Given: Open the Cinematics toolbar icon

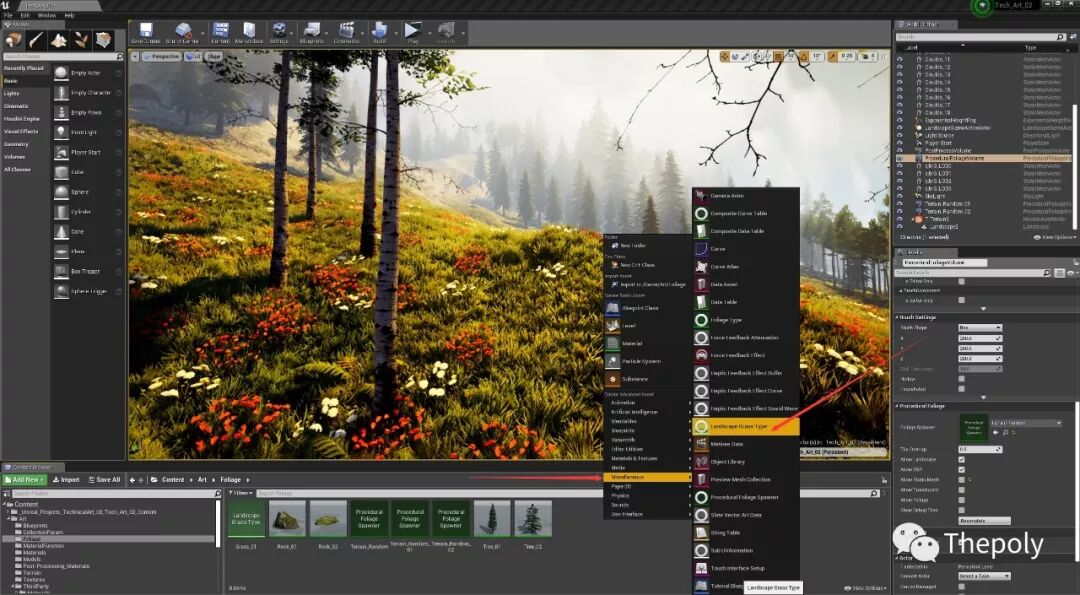Looking at the screenshot, I should (x=346, y=32).
